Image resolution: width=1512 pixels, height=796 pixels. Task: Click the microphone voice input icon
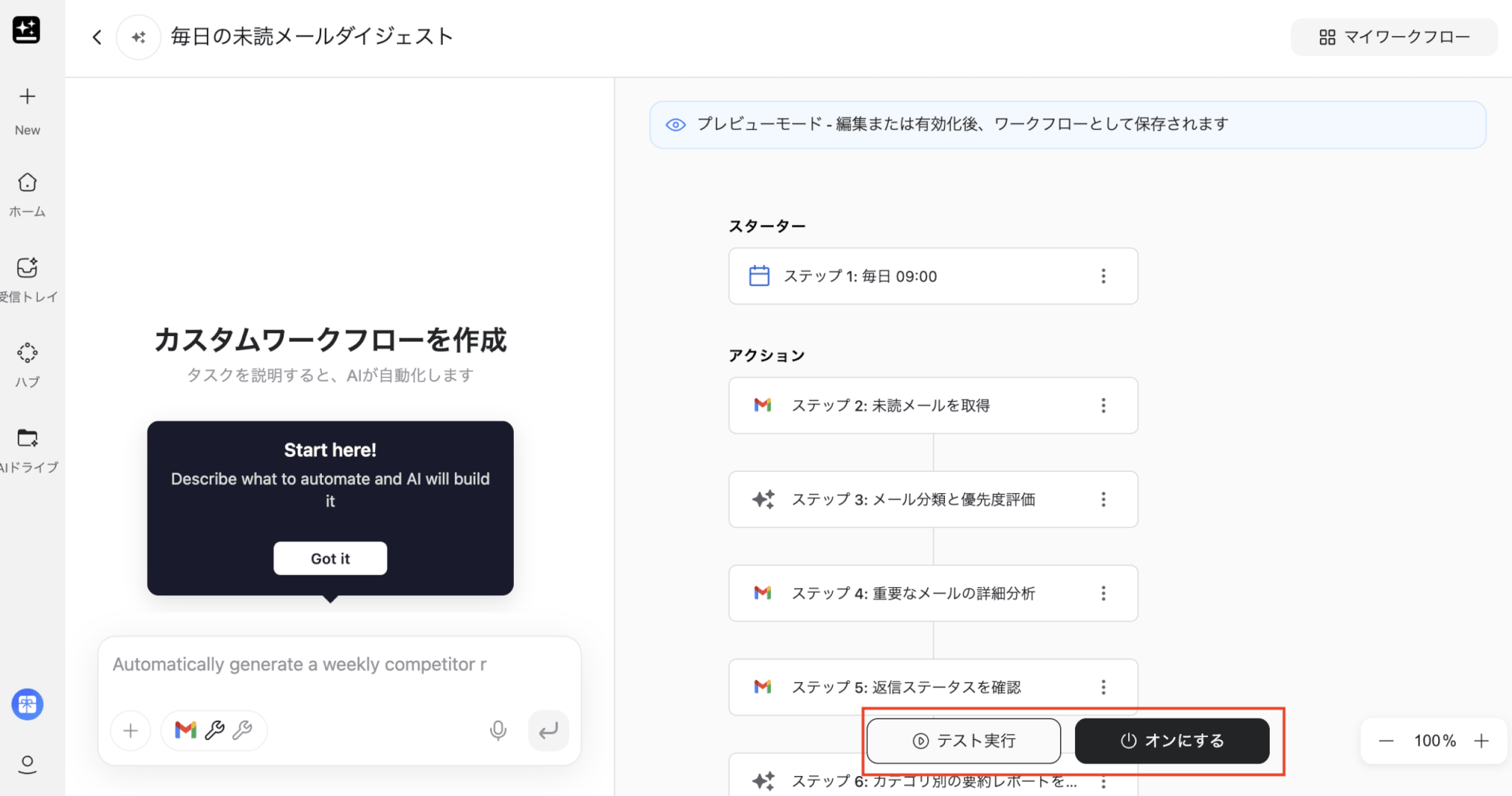[498, 730]
